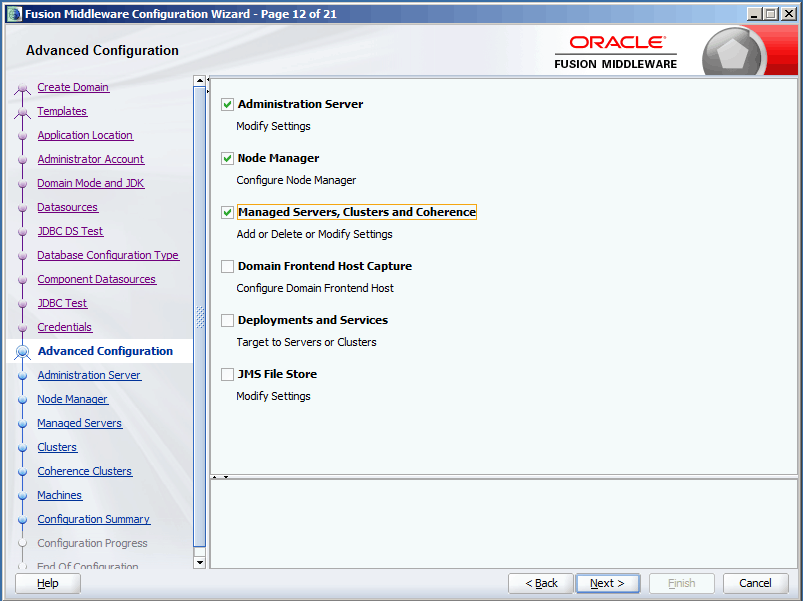Enable the Domain Frontend Host Capture checkbox
This screenshot has width=803, height=601.
pos(227,266)
